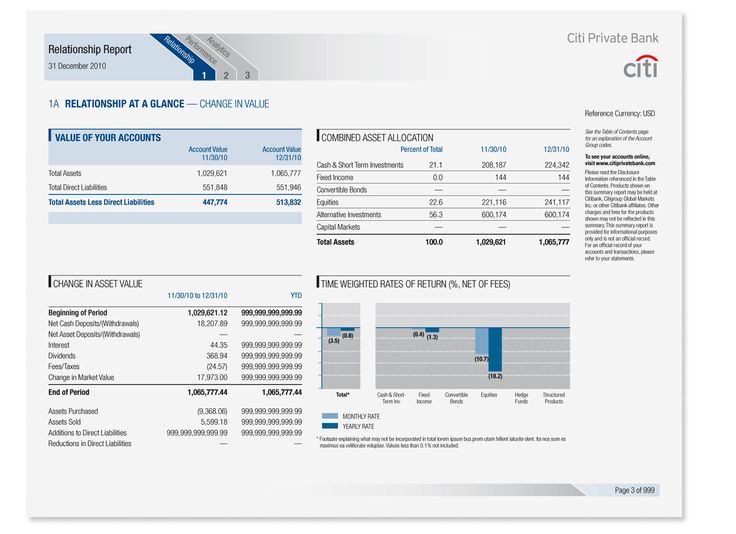Click the value 241,117 in Equities row

coord(557,202)
